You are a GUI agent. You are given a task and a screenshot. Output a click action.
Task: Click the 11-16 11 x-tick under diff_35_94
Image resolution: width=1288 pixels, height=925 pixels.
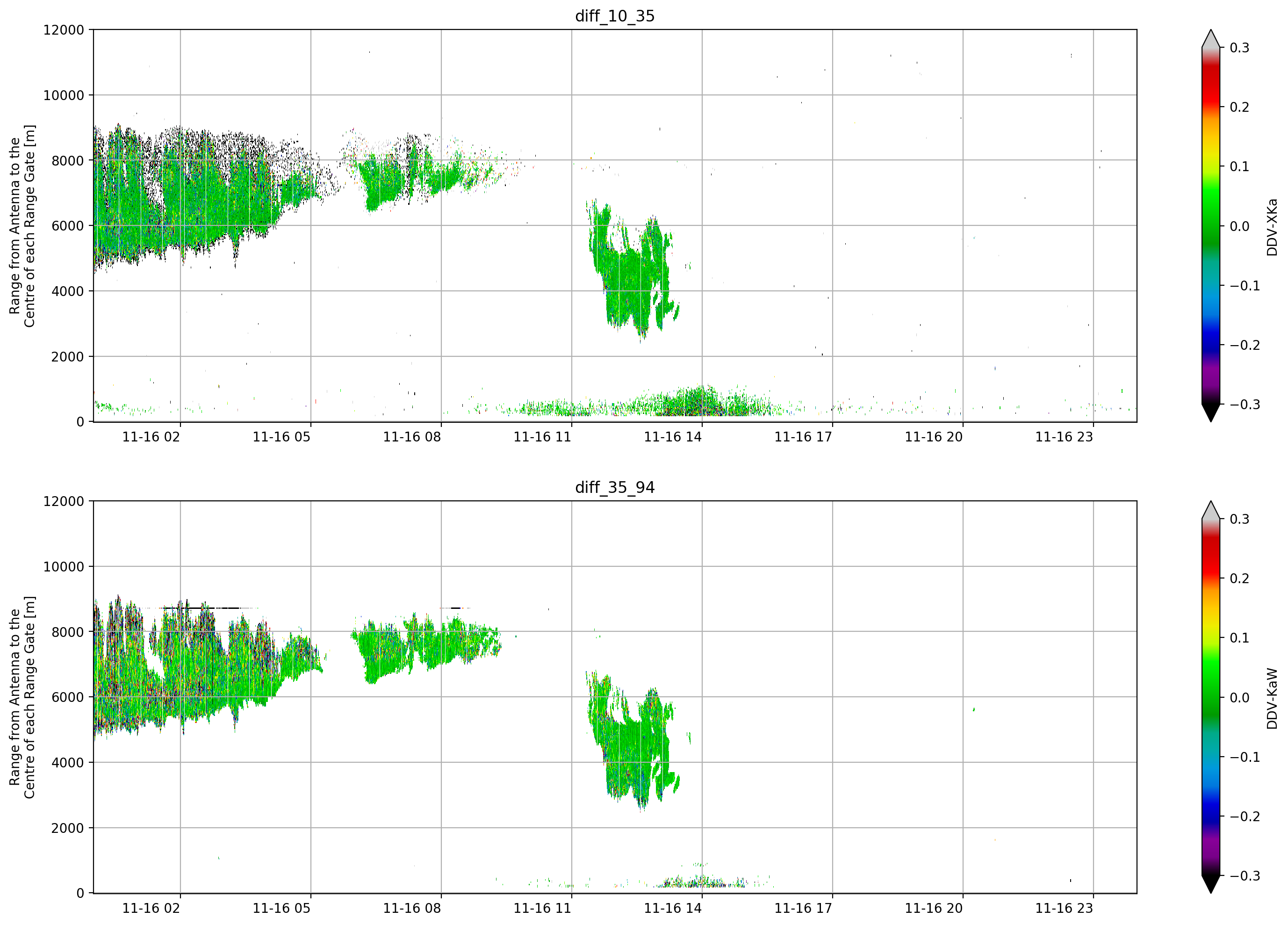click(x=542, y=909)
